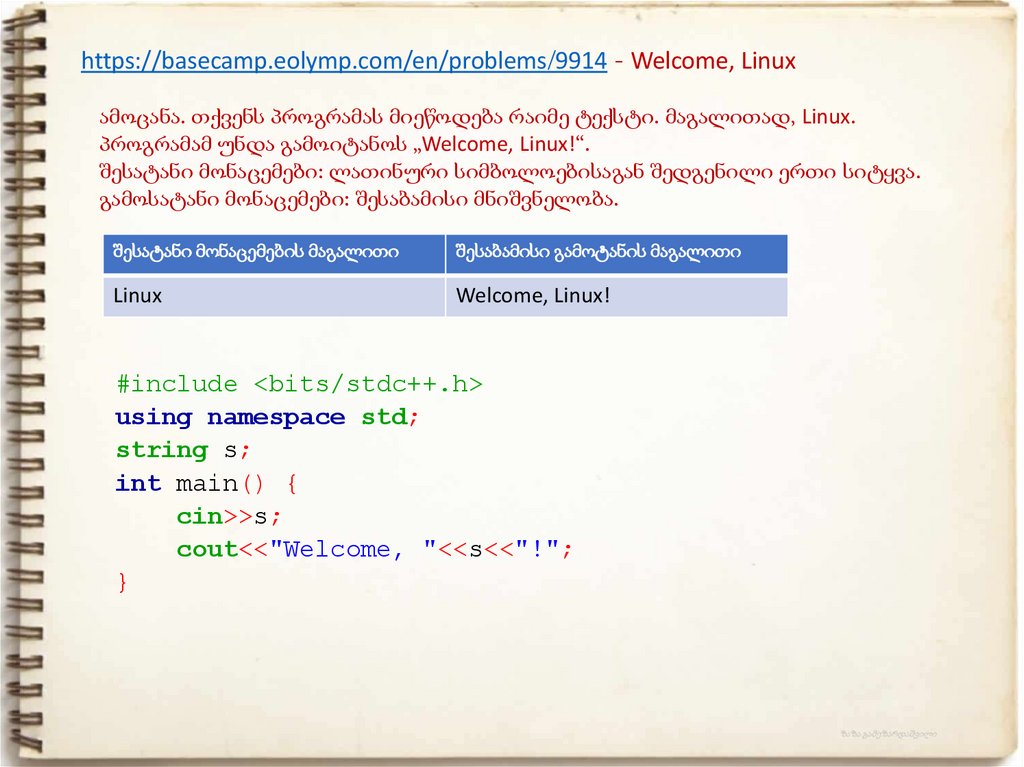Select the "string s;" code line
Screen dimensions: 1024x767
coord(183,450)
